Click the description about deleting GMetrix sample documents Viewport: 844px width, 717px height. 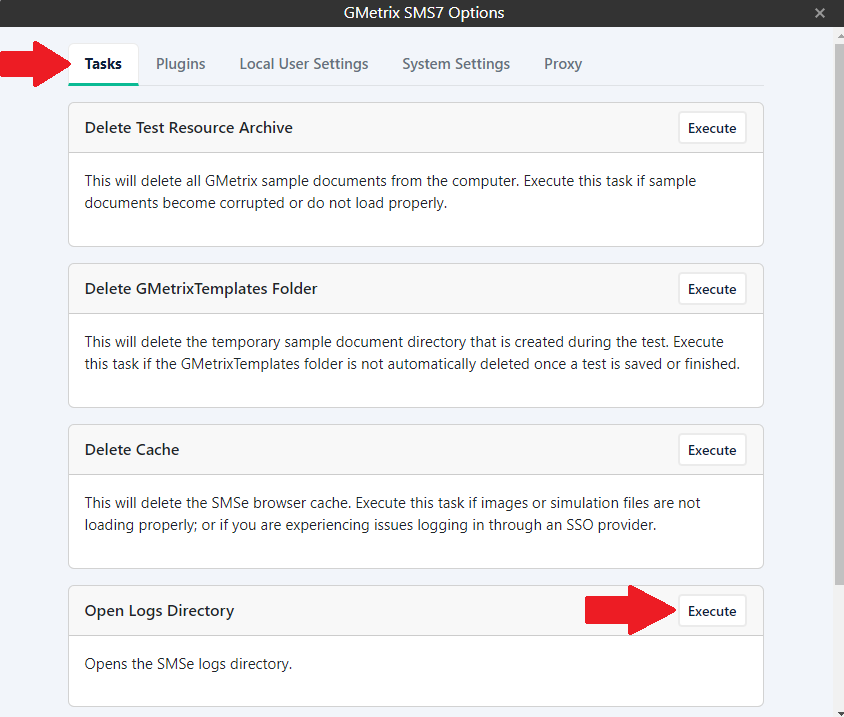click(390, 192)
